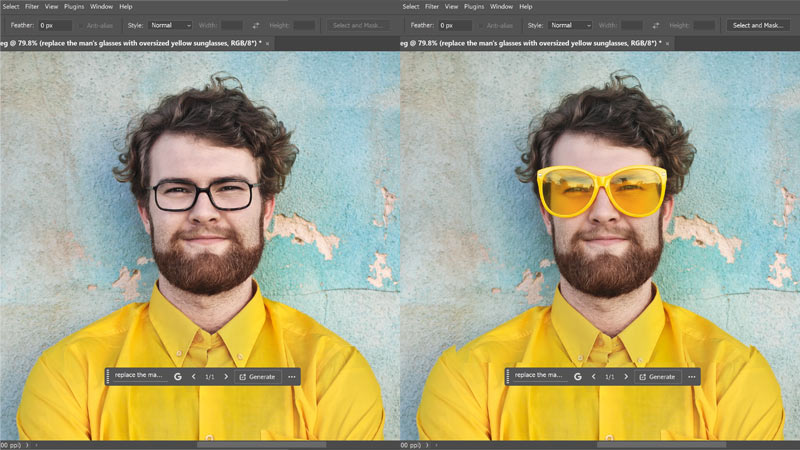The width and height of the screenshot is (800, 450).
Task: Toggle Anti-alias checkbox in right window
Action: pyautogui.click(x=481, y=26)
